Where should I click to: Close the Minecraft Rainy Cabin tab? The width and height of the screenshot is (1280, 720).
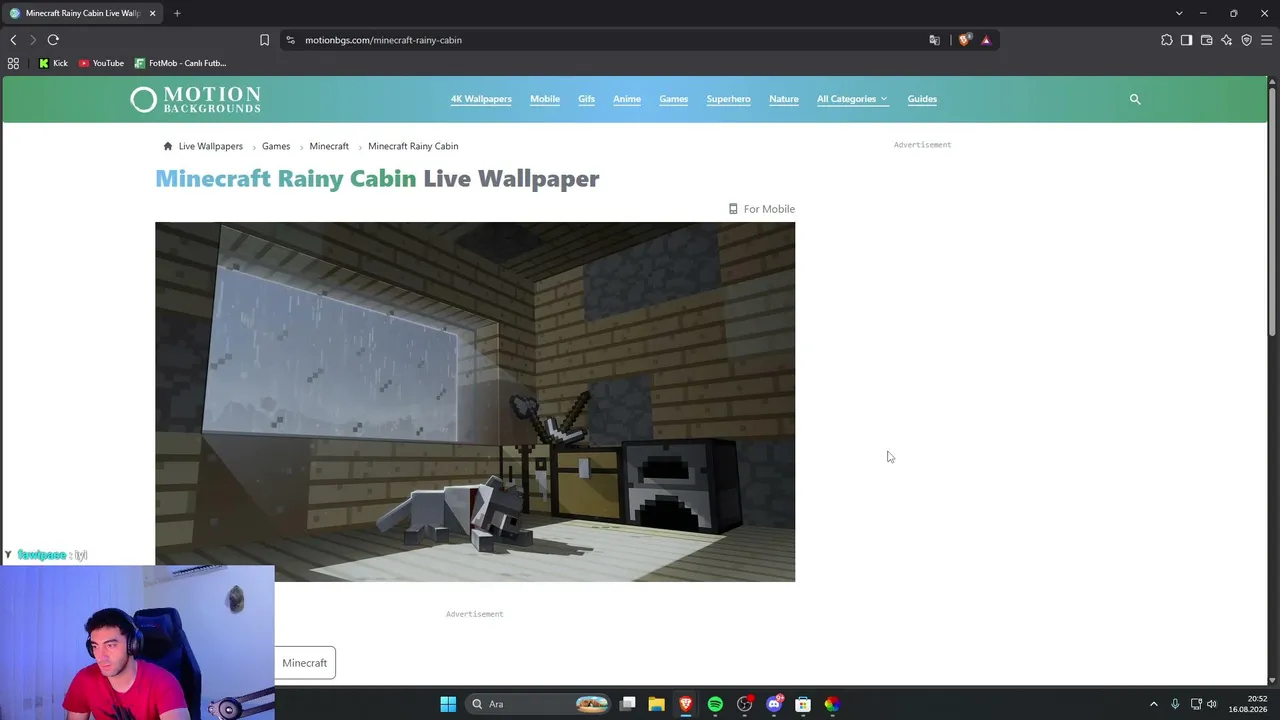tap(152, 13)
